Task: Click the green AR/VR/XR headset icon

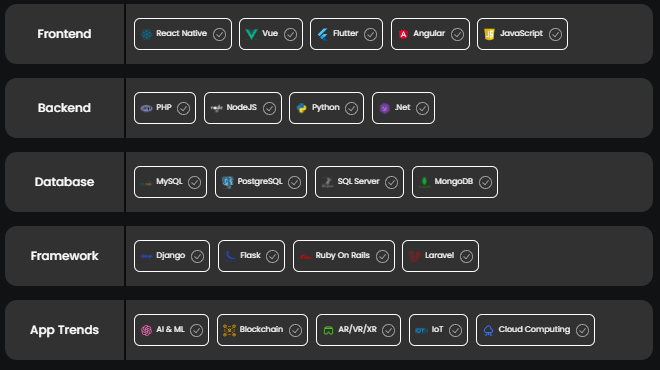Action: coord(328,330)
